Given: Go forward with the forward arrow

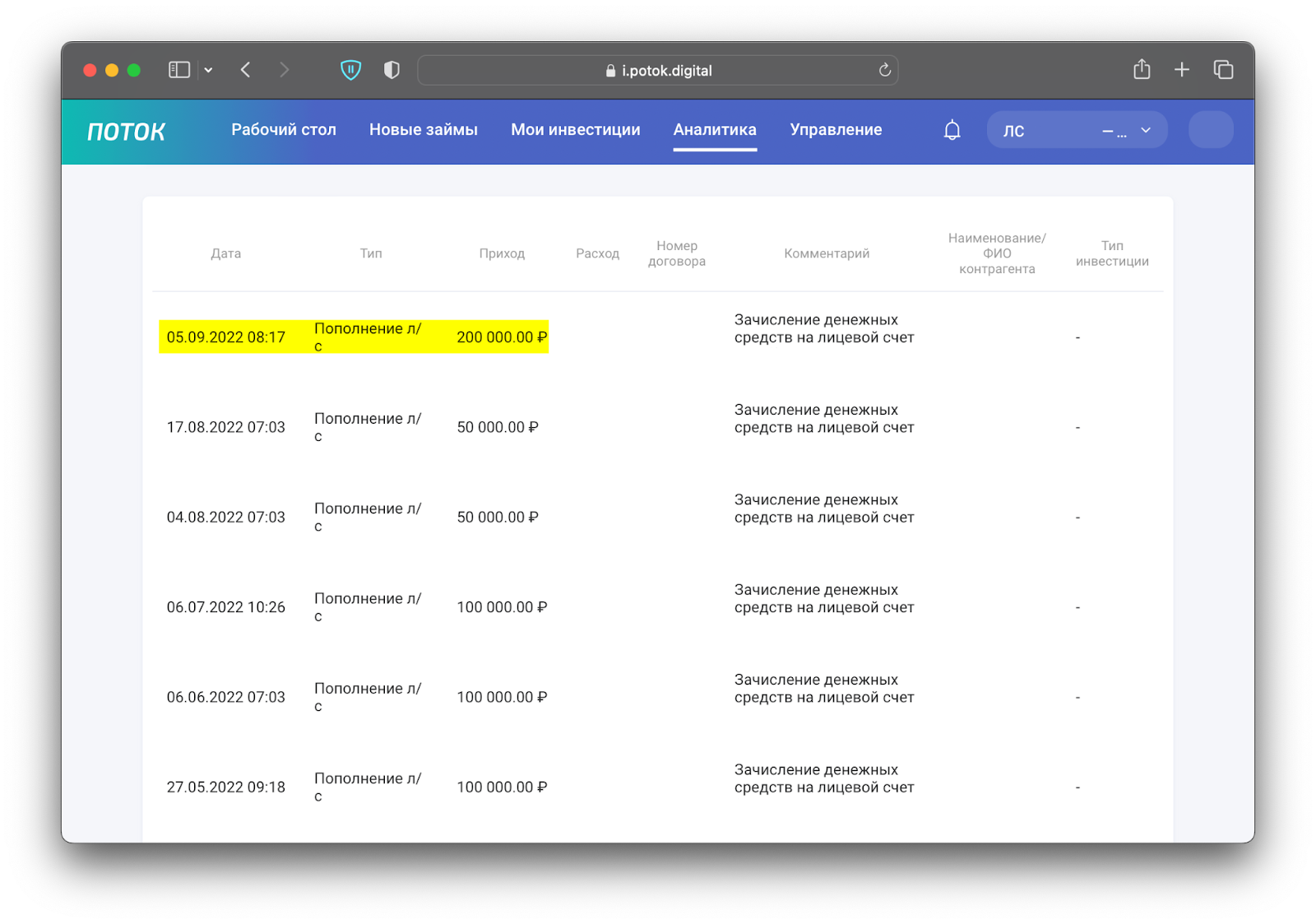Looking at the screenshot, I should [285, 70].
